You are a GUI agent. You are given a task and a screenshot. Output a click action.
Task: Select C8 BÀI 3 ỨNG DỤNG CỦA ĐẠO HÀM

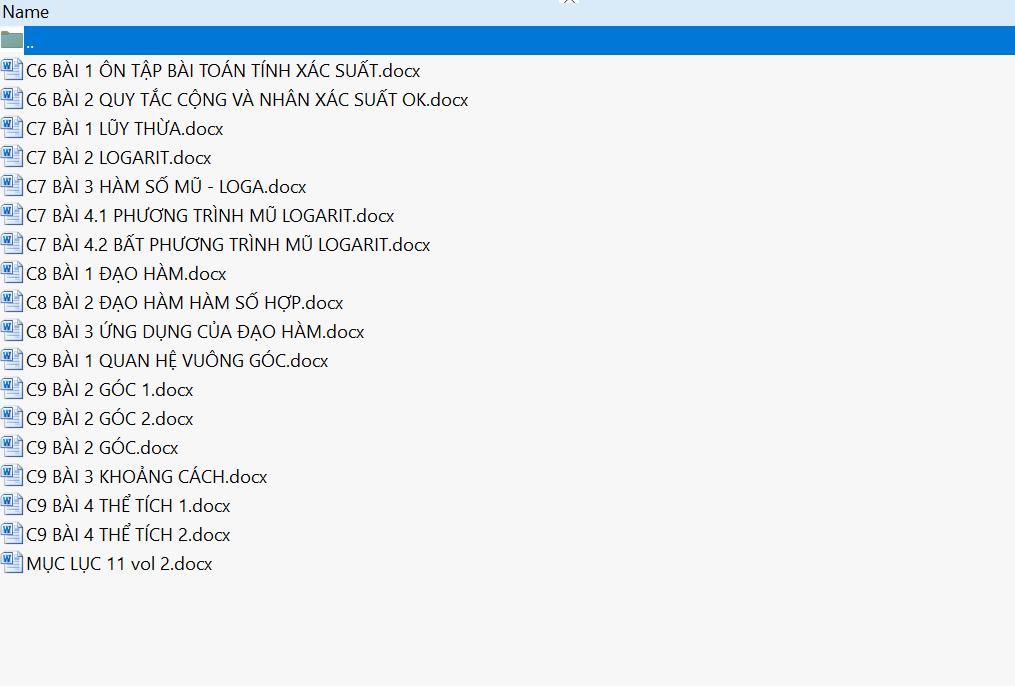tap(195, 332)
